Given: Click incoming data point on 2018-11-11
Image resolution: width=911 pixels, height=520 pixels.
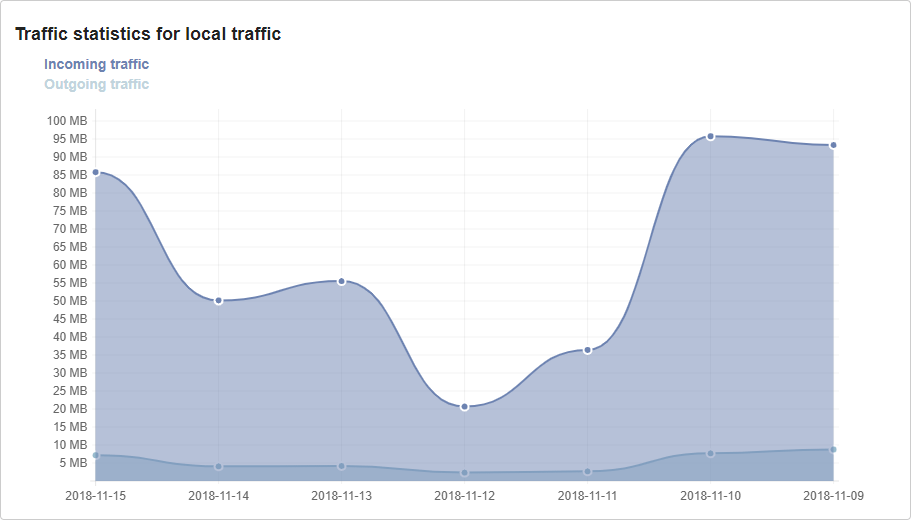Looking at the screenshot, I should (x=587, y=350).
